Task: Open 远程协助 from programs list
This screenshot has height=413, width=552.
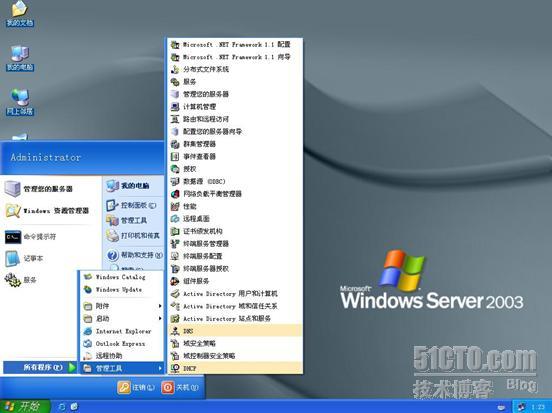Action: point(122,356)
